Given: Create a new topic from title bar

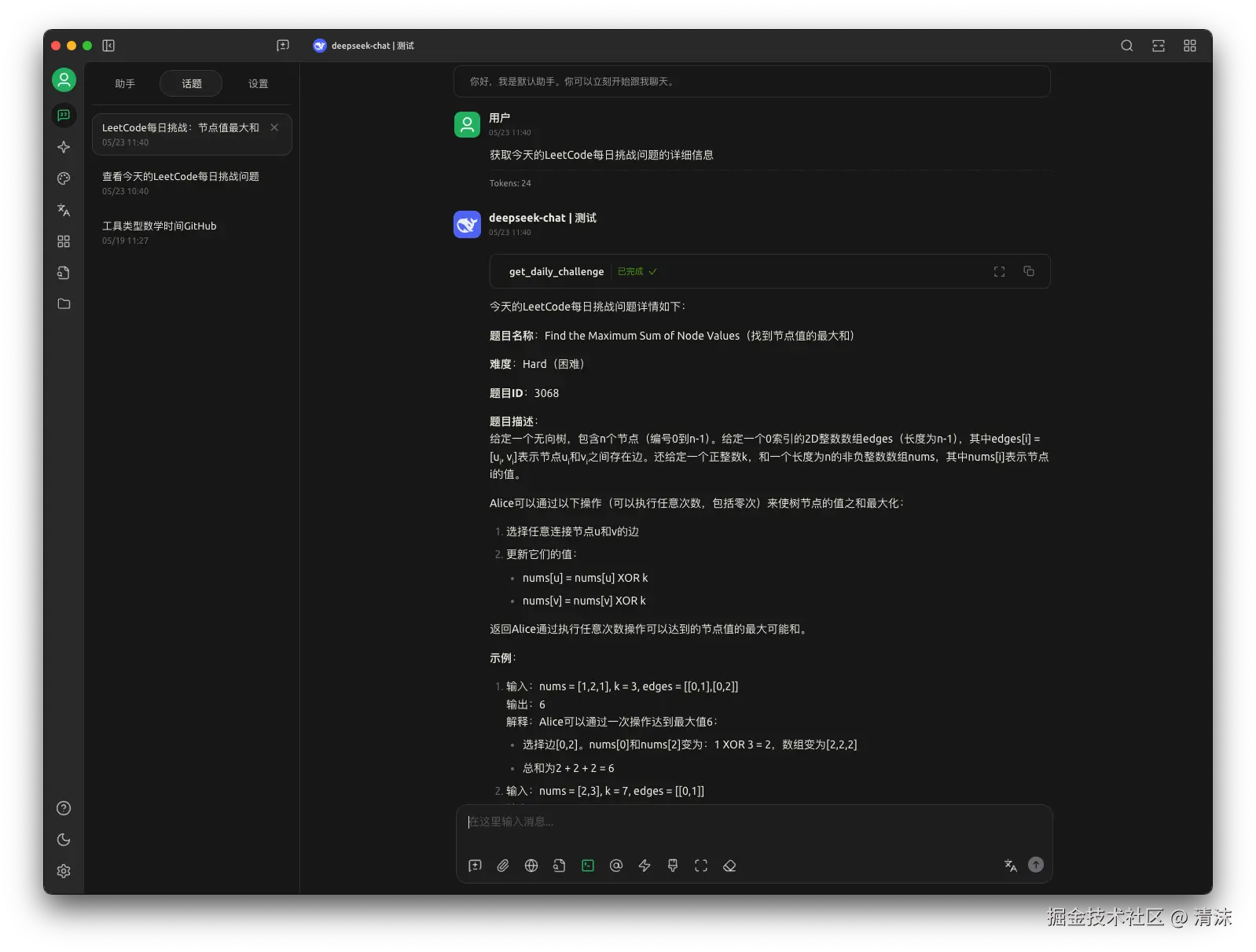Looking at the screenshot, I should 283,46.
